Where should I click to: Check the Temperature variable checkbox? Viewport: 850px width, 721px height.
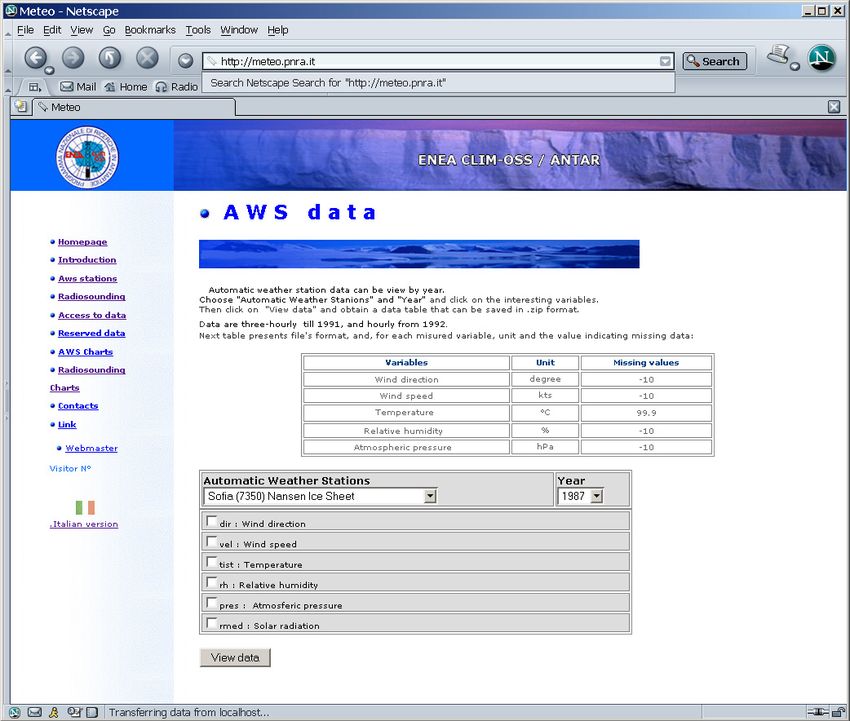[x=211, y=562]
